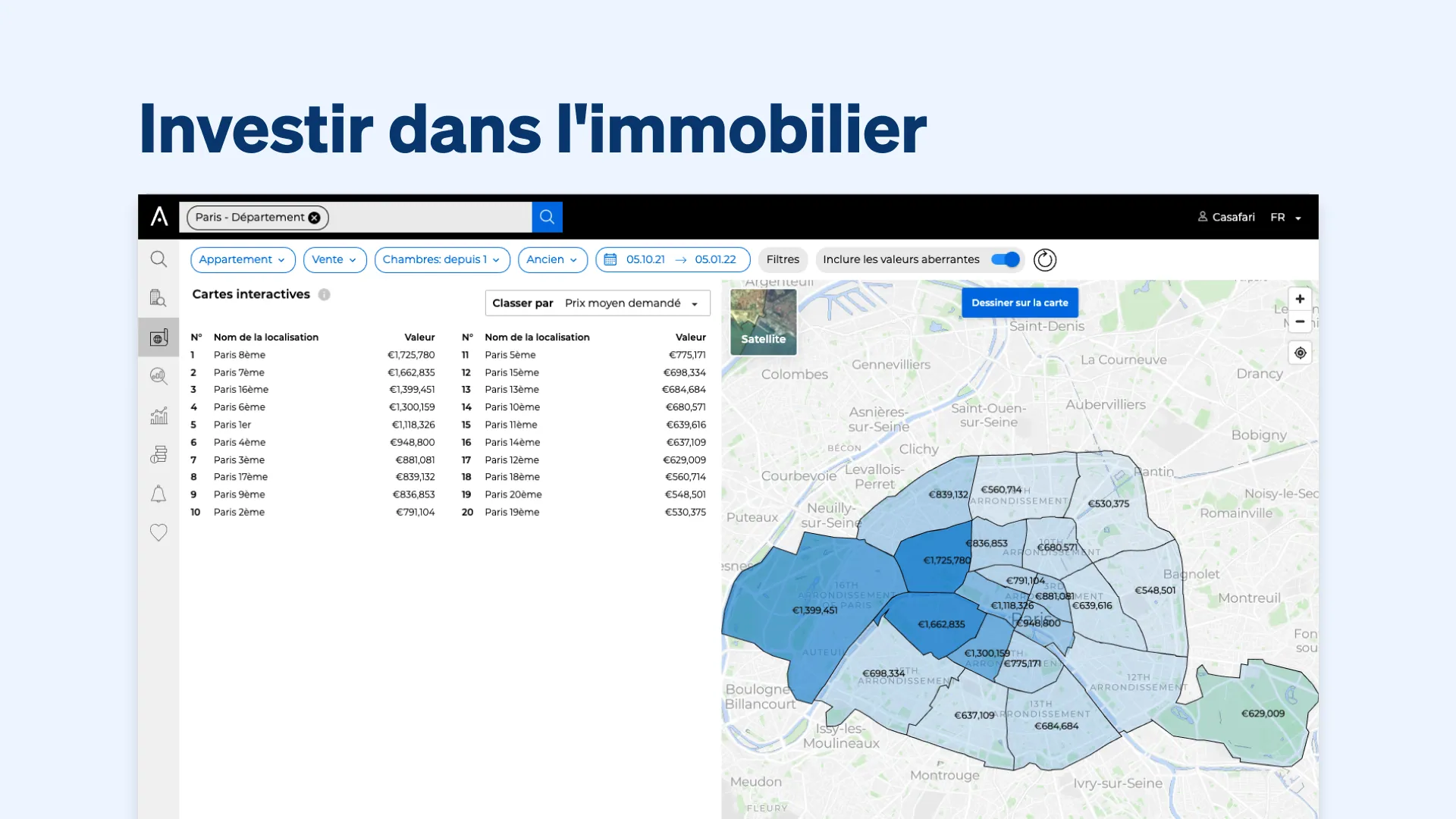The image size is (1456, 819).
Task: Click the Filtres button
Action: click(x=783, y=259)
